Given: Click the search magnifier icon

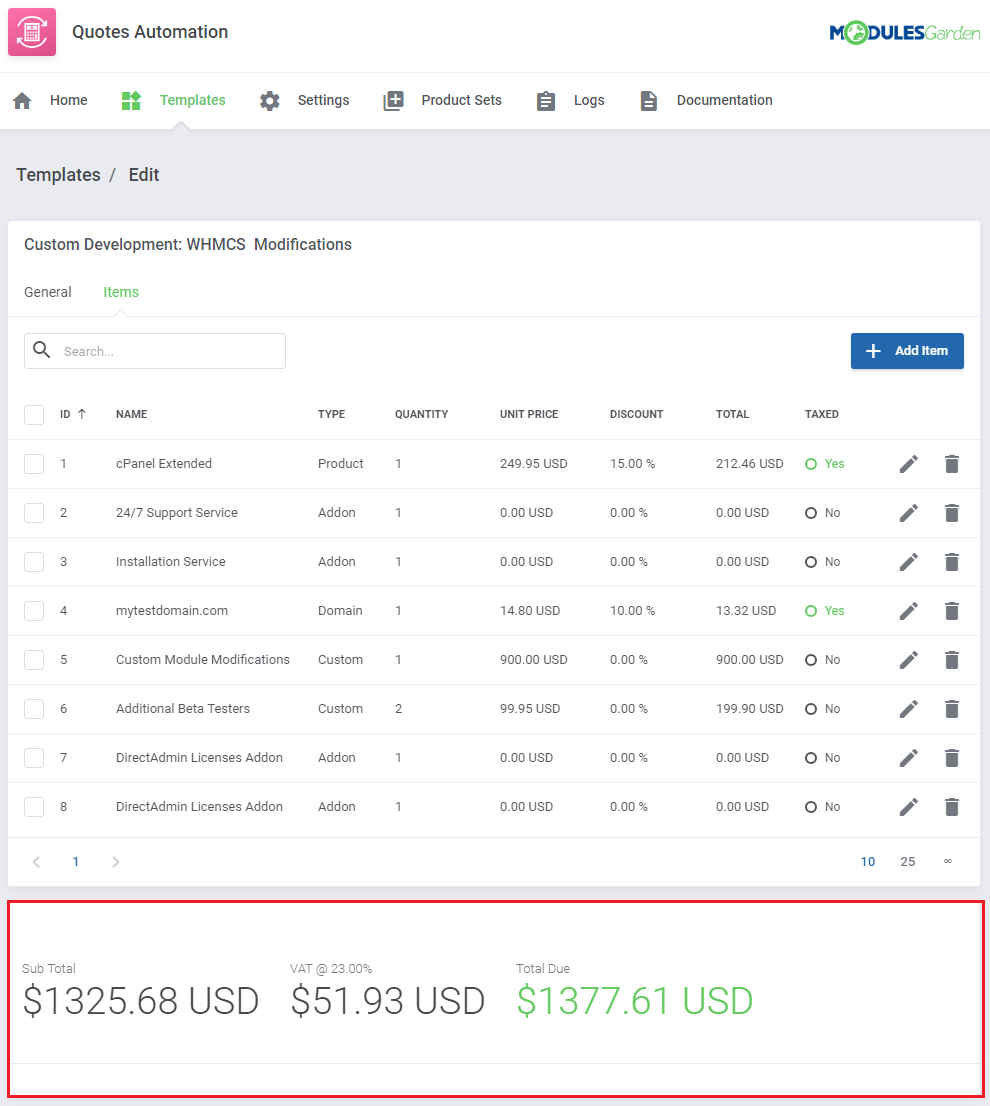Looking at the screenshot, I should pos(42,350).
